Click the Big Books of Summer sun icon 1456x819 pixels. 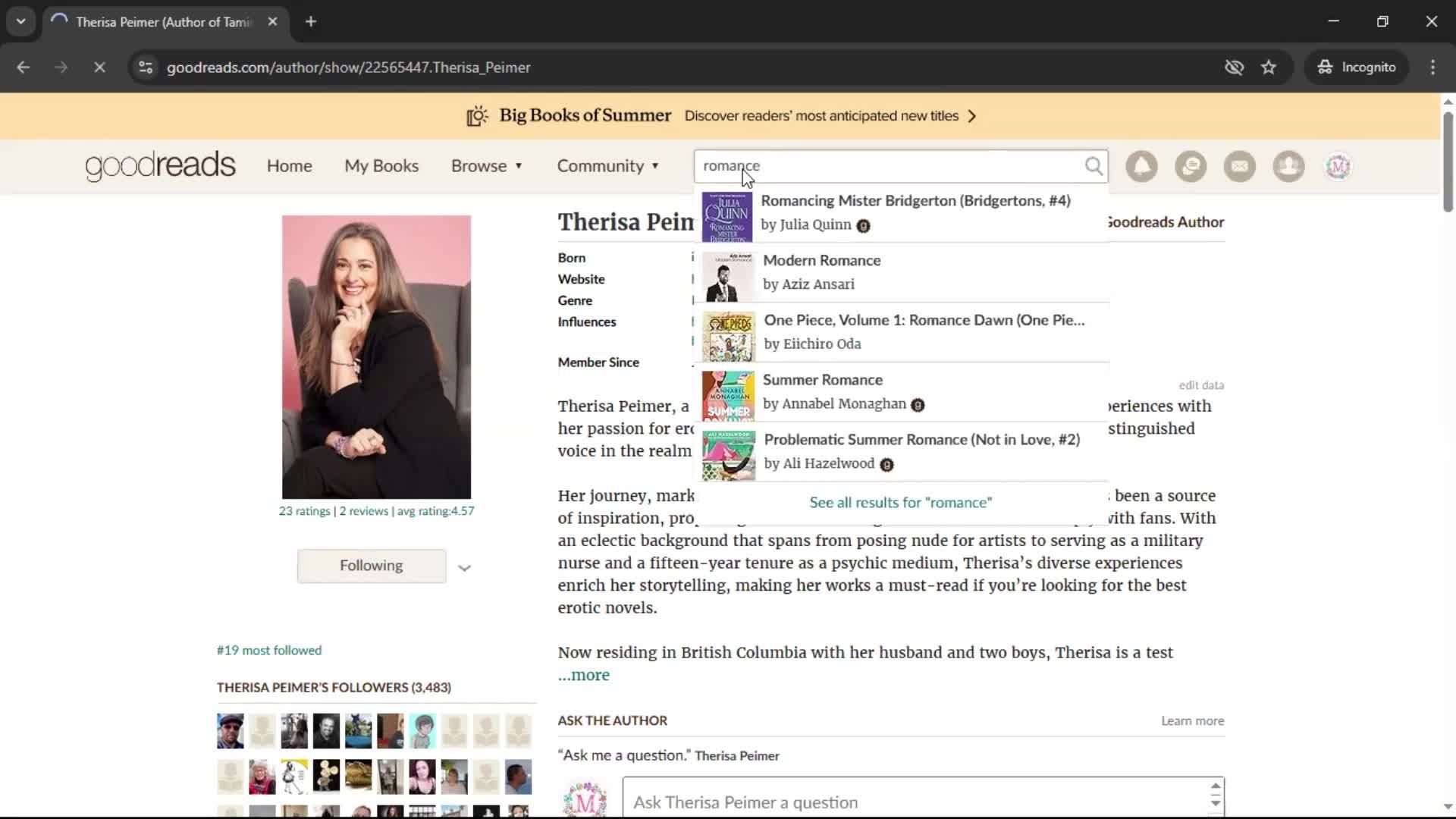[477, 116]
